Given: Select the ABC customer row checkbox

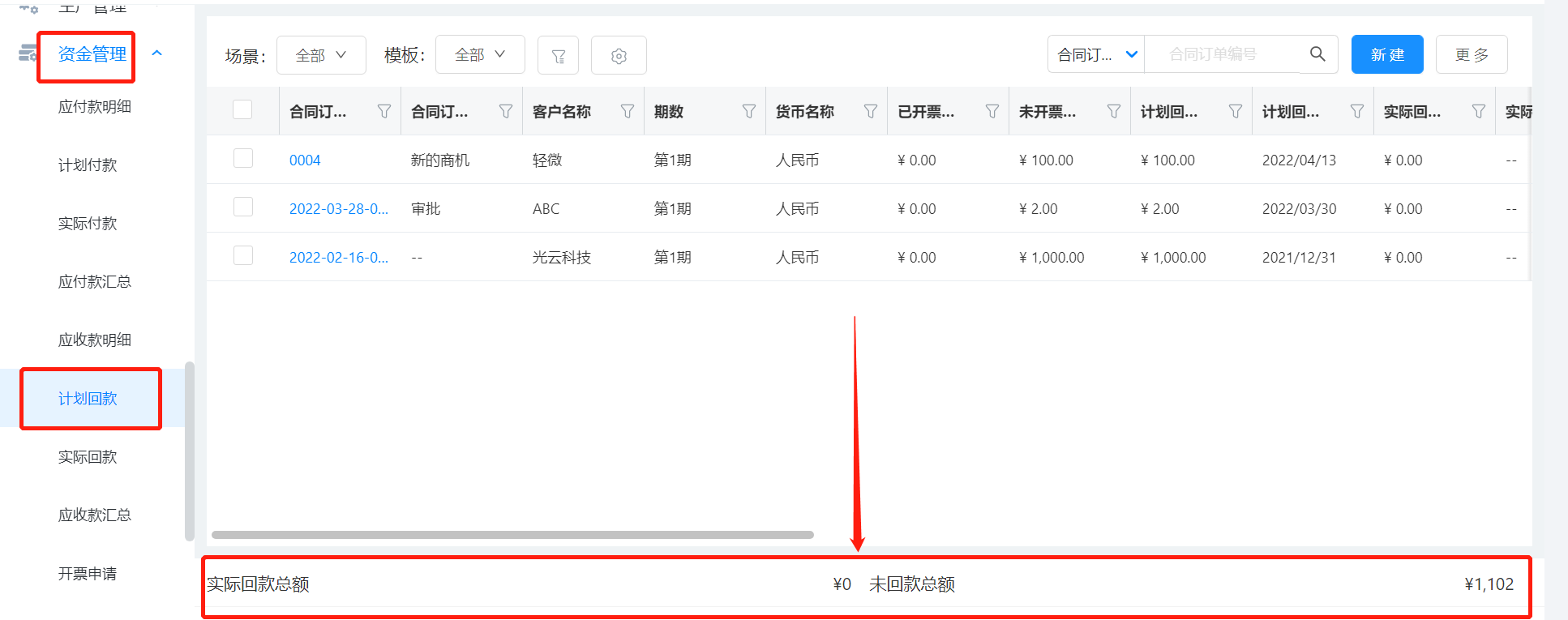Looking at the screenshot, I should 243,207.
